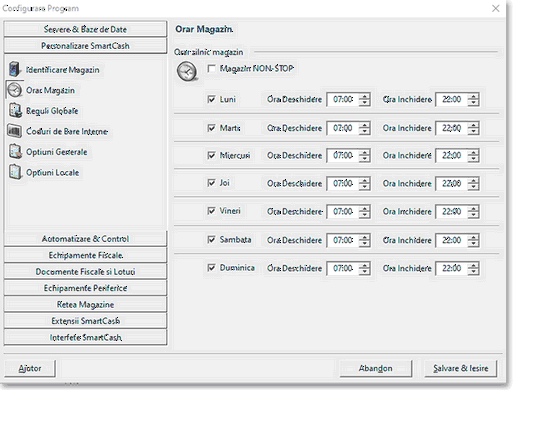Enable the Magazin NON-STOP checkbox
This screenshot has width=555, height=421.
[x=211, y=68]
